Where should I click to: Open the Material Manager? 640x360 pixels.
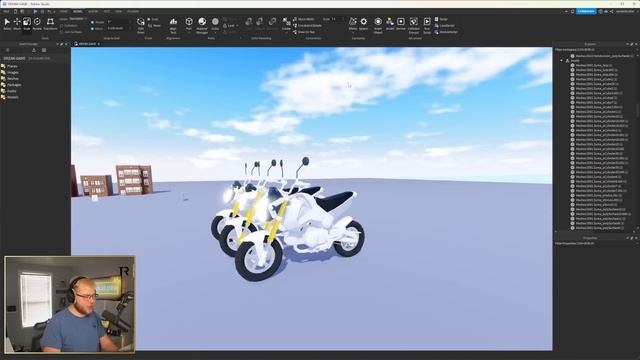pos(202,24)
